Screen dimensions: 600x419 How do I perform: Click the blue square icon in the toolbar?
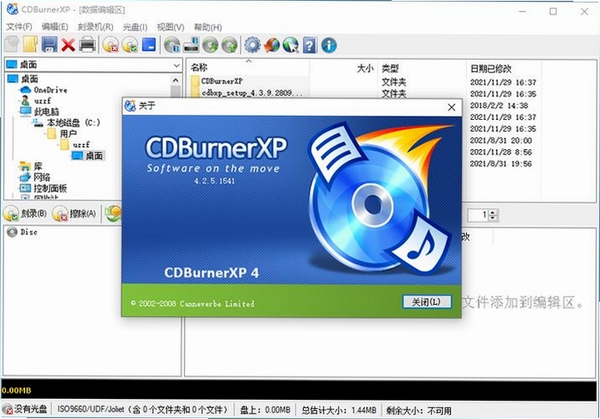click(149, 44)
